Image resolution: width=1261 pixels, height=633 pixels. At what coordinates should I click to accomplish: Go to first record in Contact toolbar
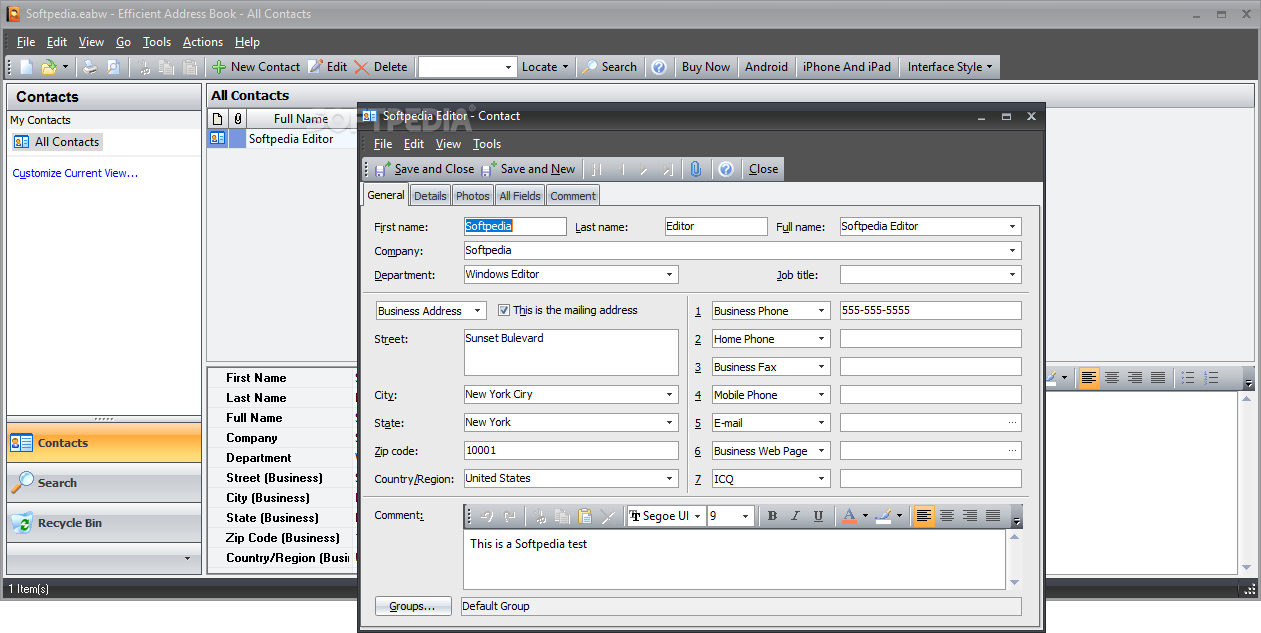point(597,169)
